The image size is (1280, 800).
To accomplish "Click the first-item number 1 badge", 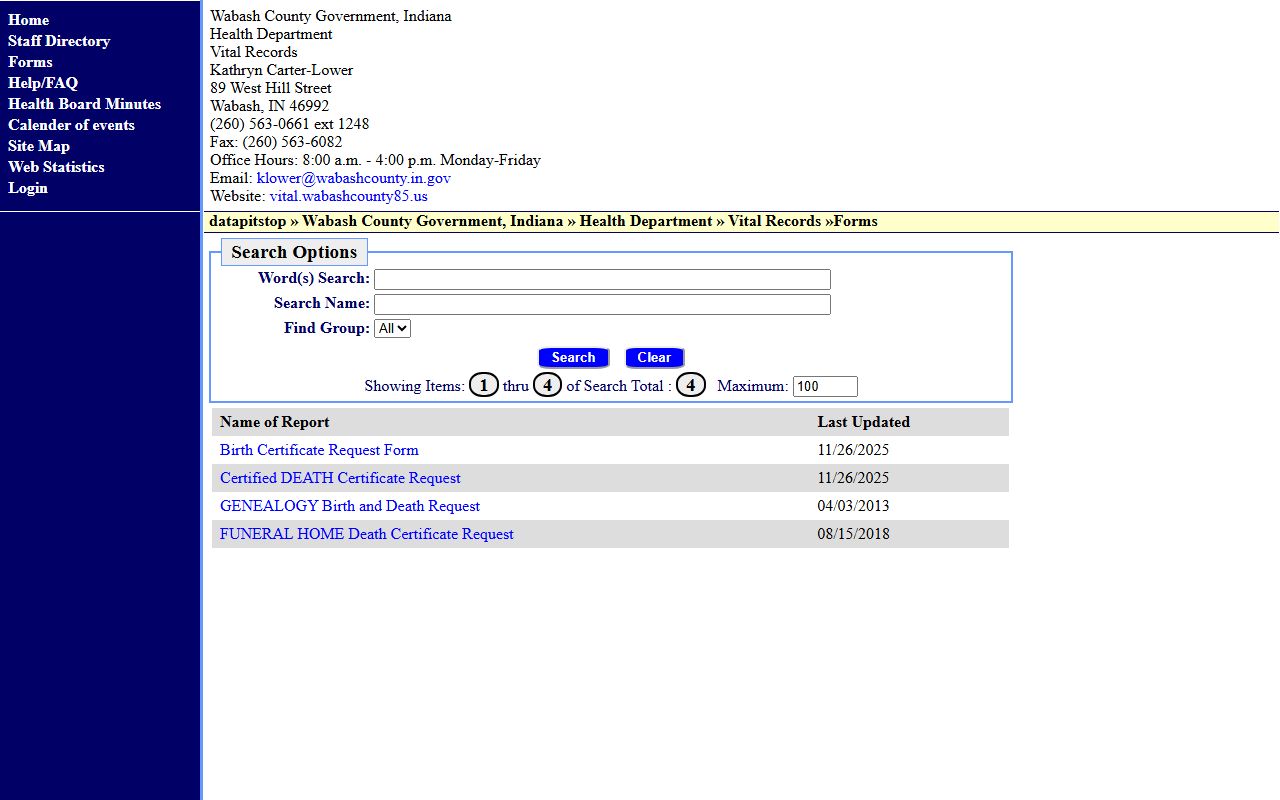I will (483, 385).
